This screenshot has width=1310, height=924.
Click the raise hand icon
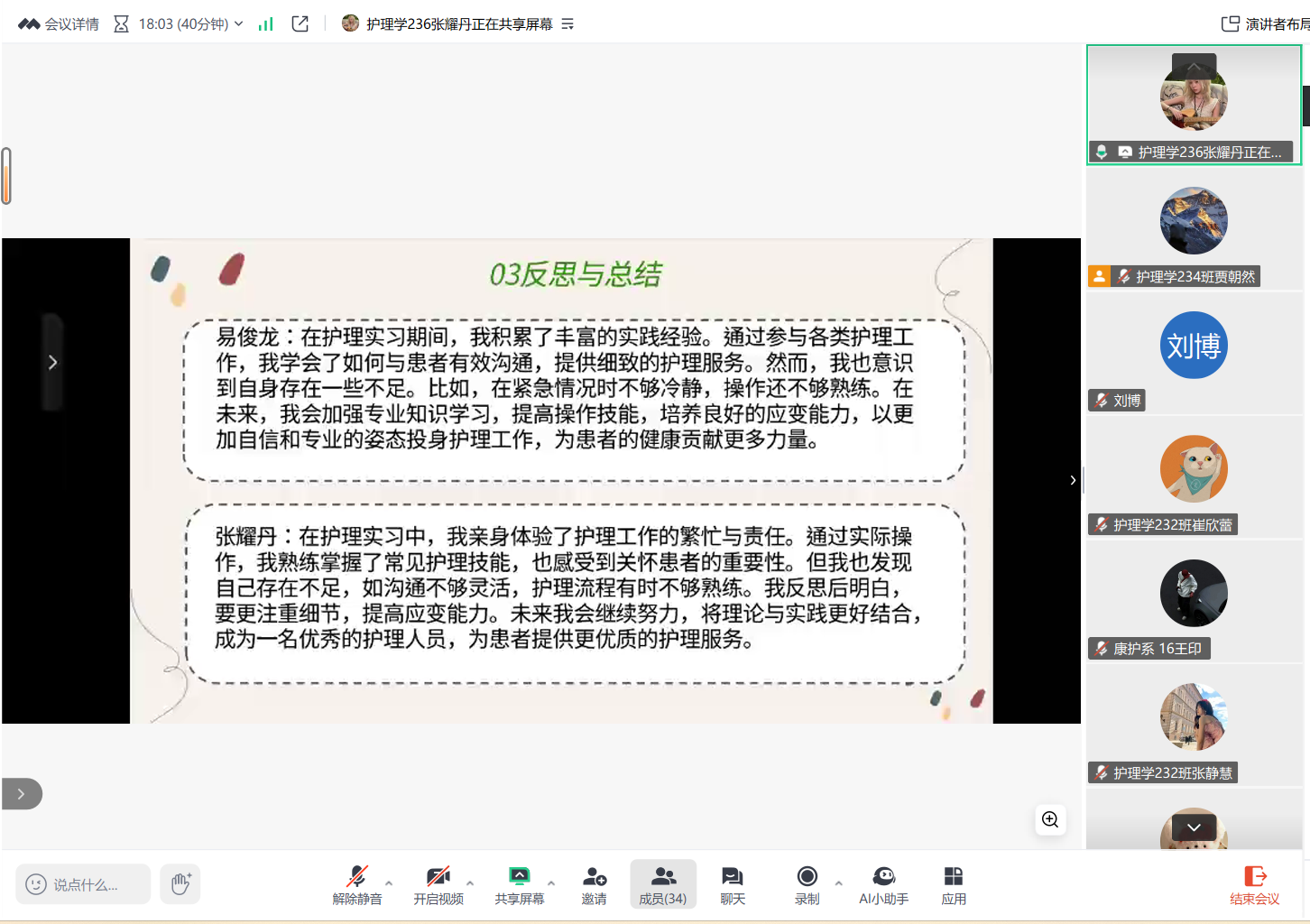pos(180,883)
